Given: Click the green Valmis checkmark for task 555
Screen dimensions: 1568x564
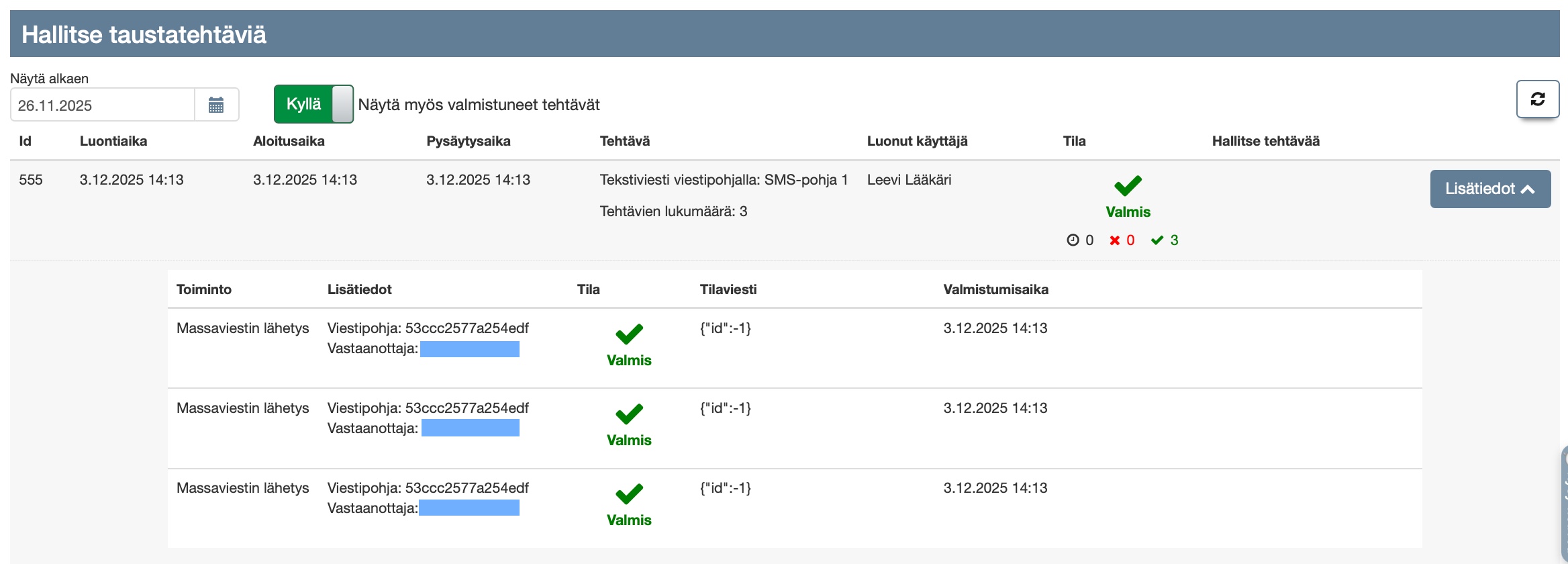Looking at the screenshot, I should point(1128,186).
